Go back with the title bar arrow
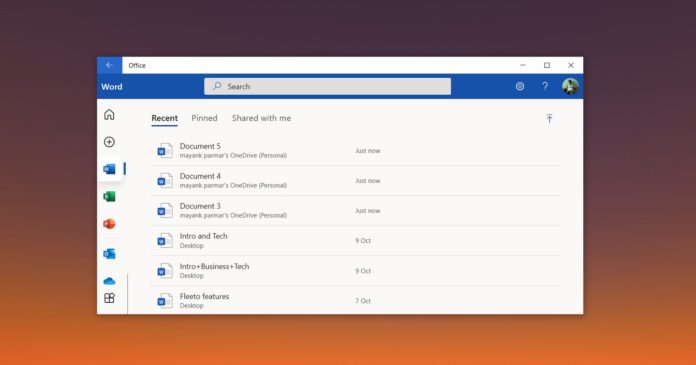 coord(109,65)
